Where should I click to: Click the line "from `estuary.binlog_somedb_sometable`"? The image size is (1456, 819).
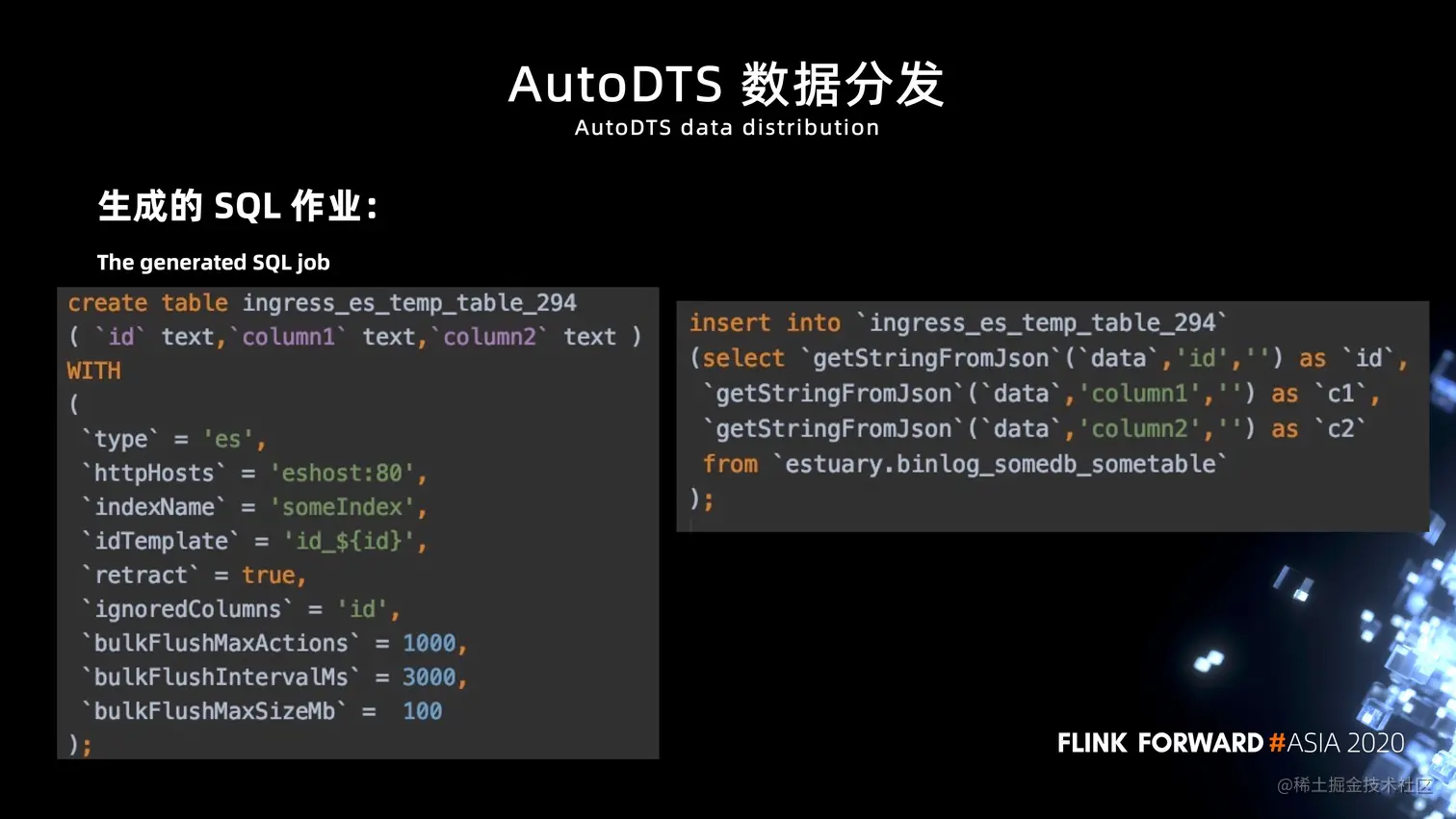tap(966, 465)
